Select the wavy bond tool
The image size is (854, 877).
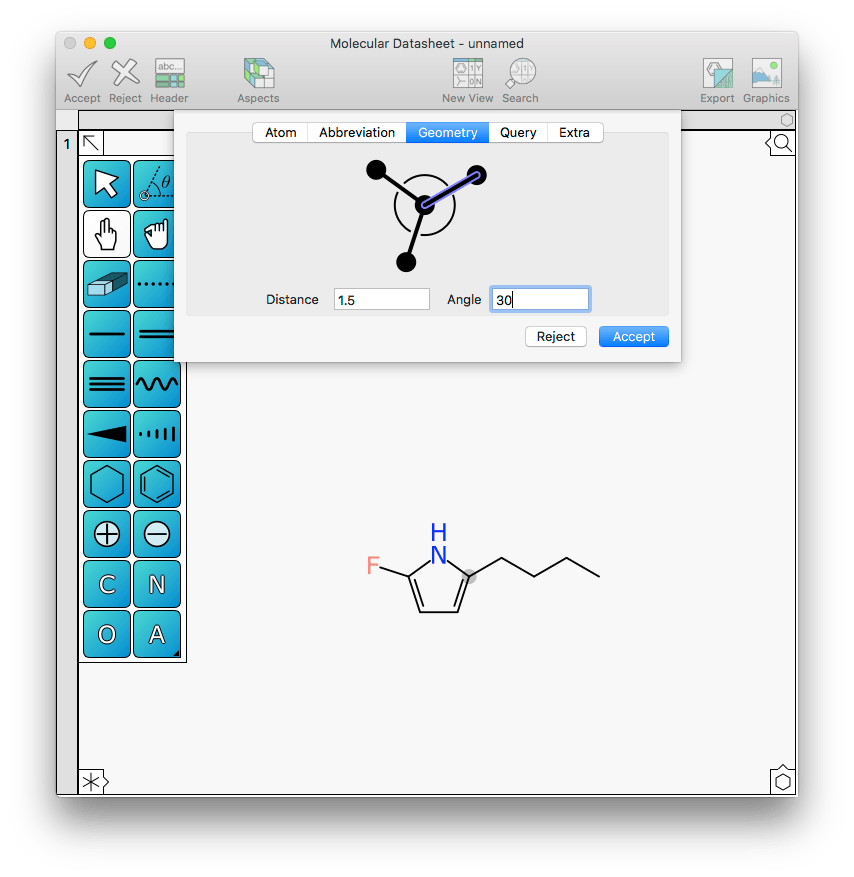tap(157, 385)
